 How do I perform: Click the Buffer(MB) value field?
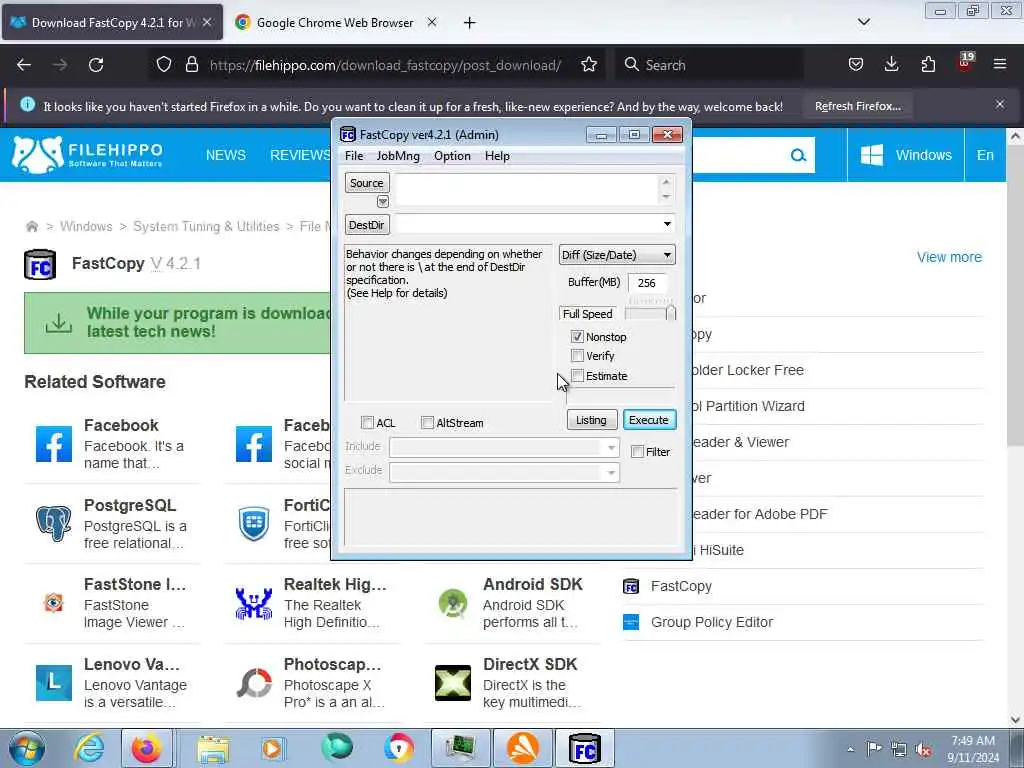point(647,283)
